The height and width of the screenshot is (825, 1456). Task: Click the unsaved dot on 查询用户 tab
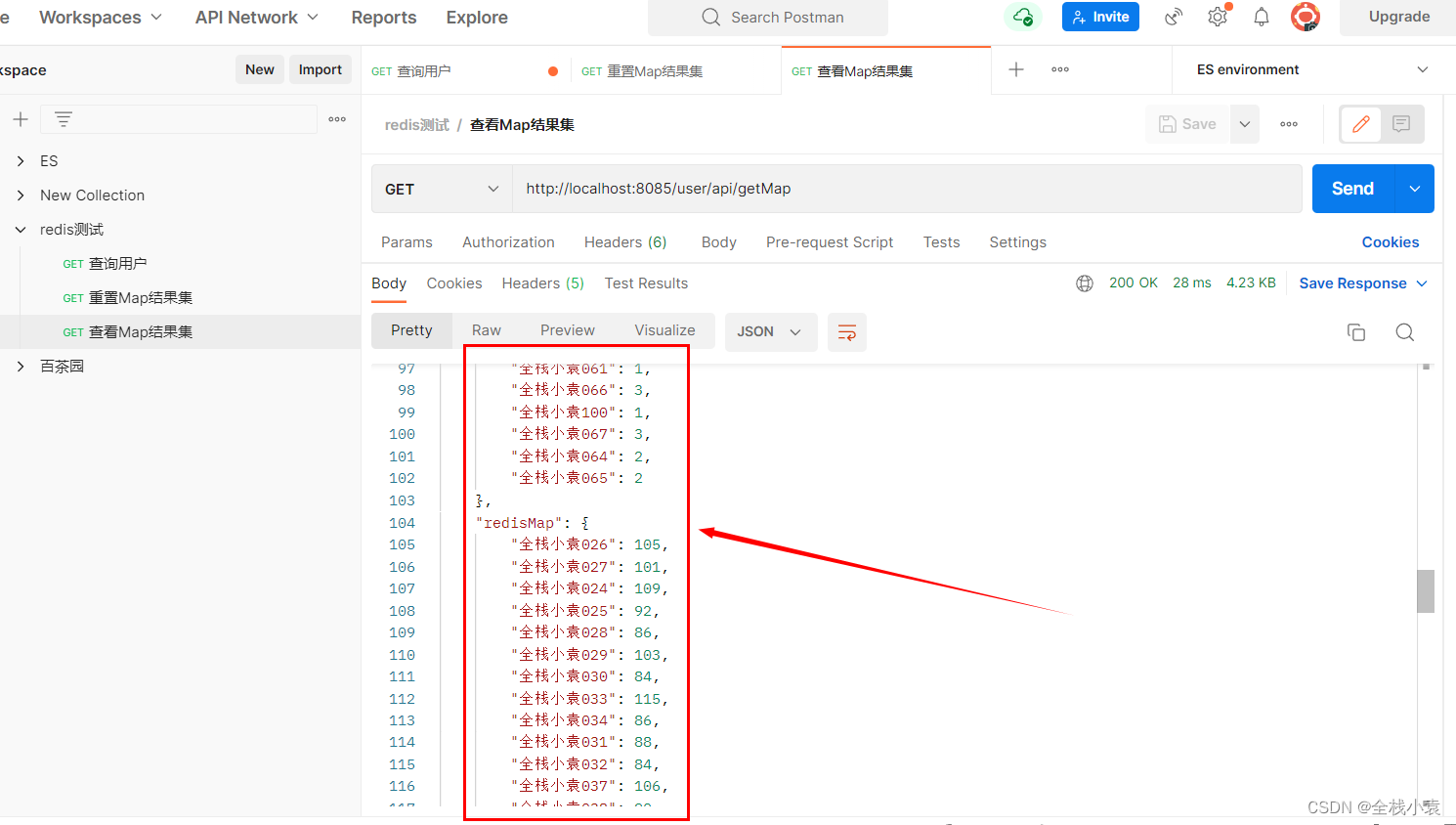click(553, 71)
